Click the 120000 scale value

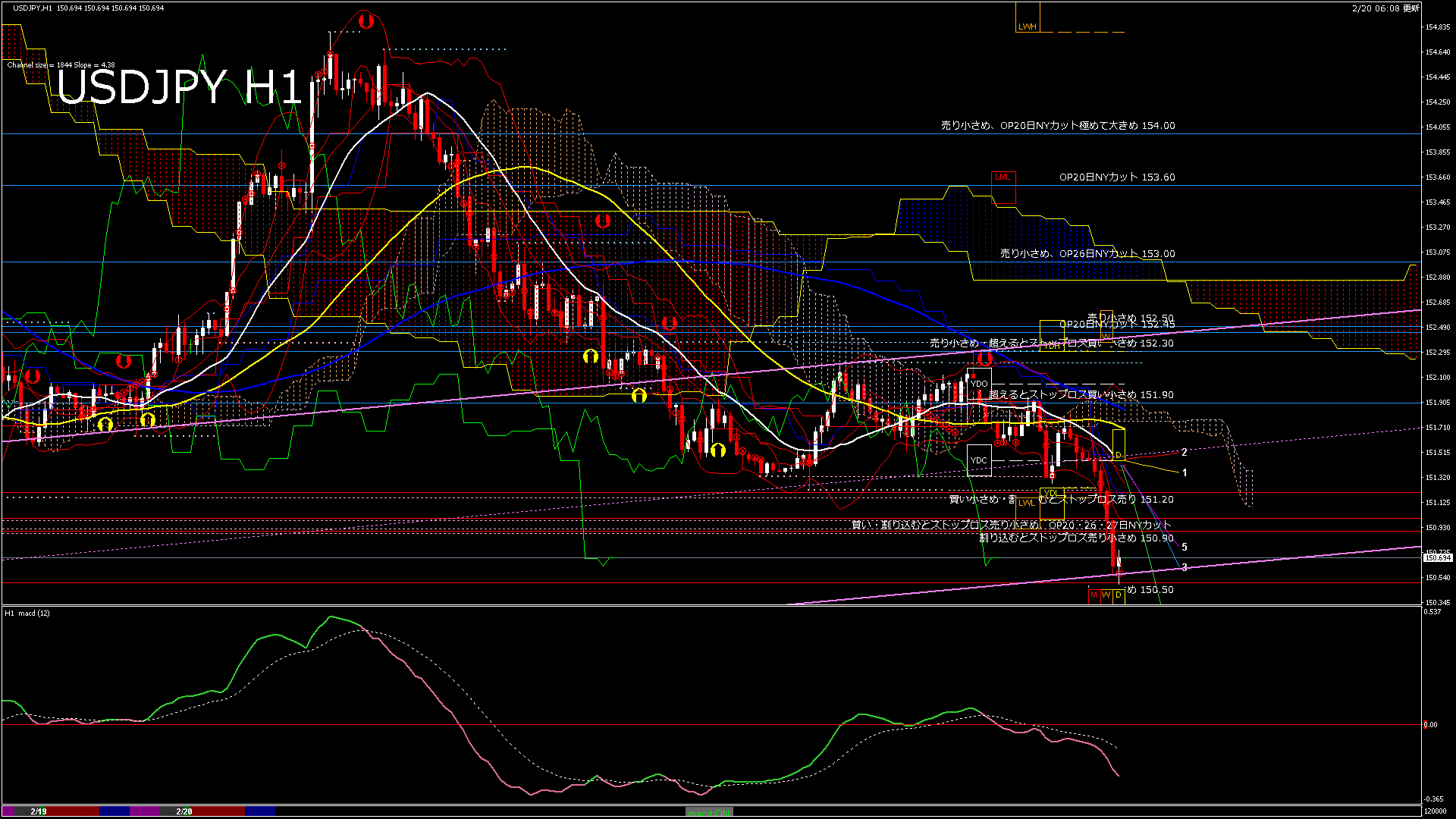(x=1435, y=811)
